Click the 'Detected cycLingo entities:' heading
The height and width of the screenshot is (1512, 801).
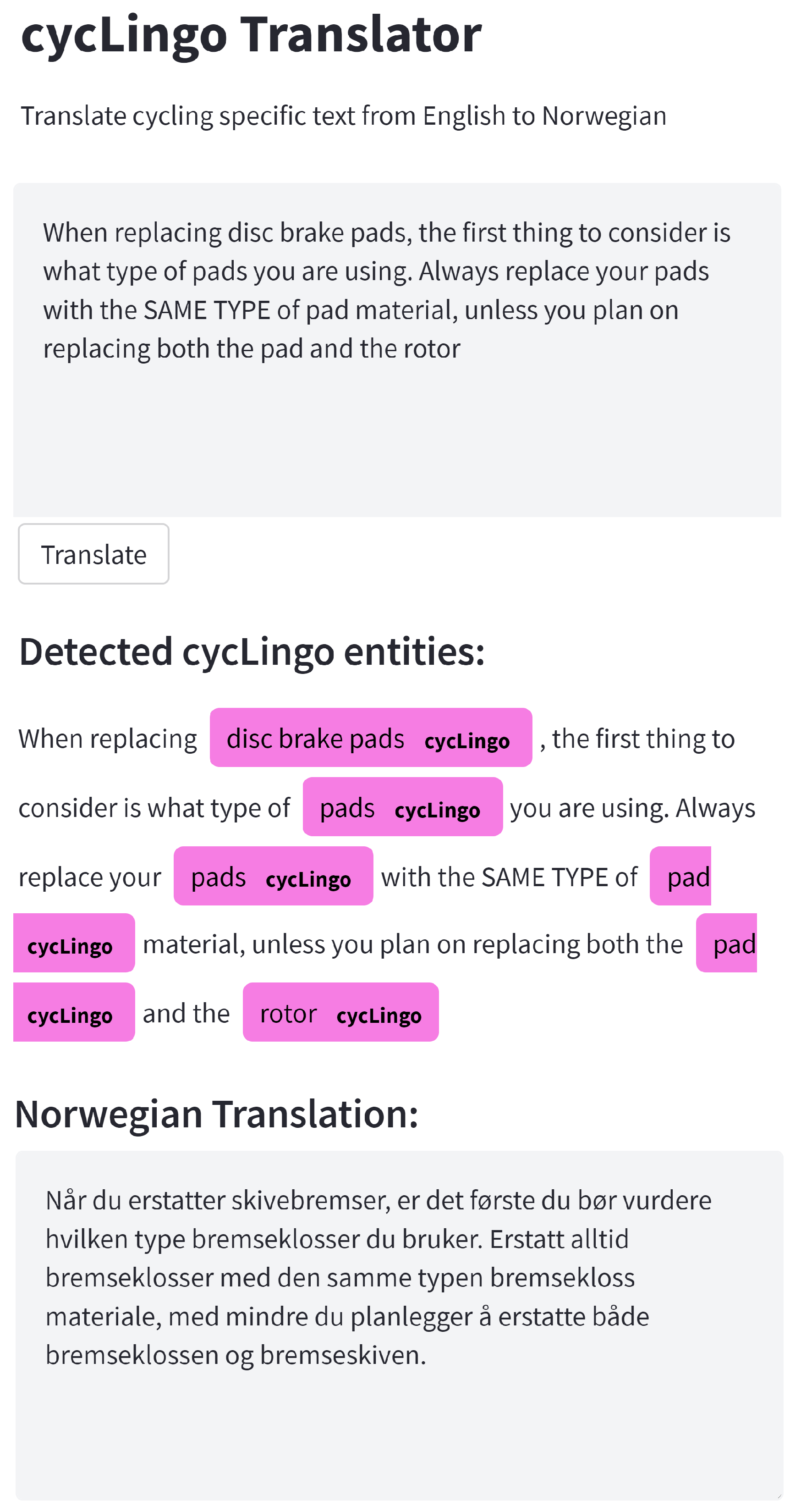(252, 651)
